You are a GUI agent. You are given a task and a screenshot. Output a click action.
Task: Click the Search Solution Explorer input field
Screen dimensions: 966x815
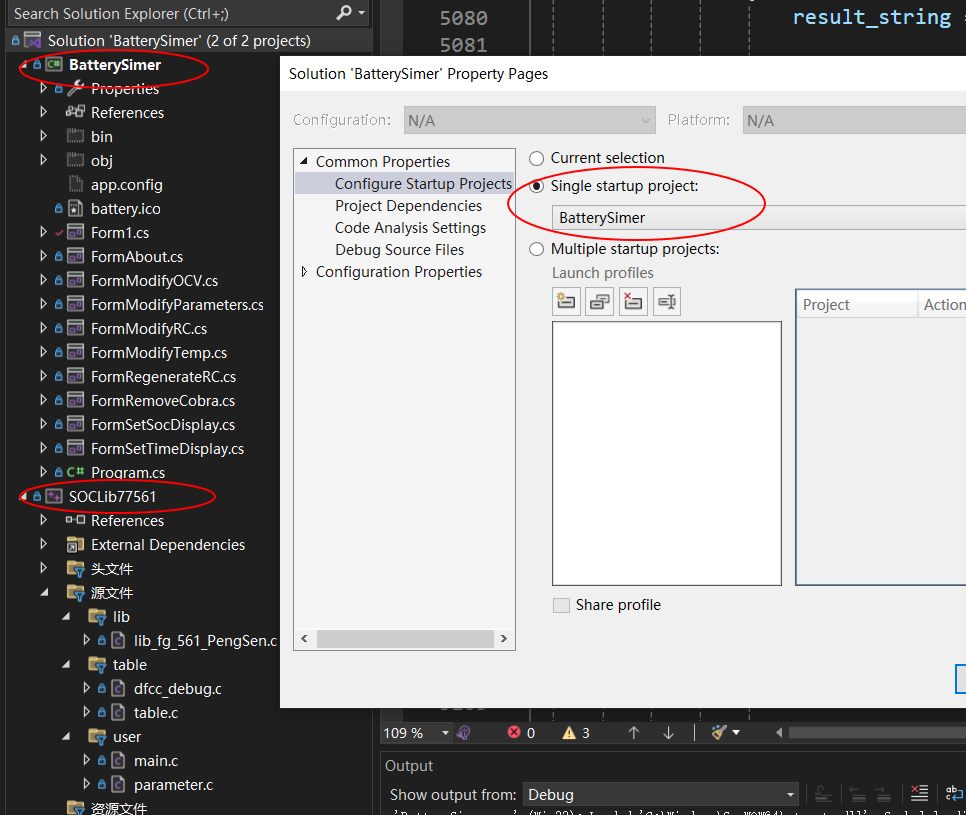pos(171,13)
